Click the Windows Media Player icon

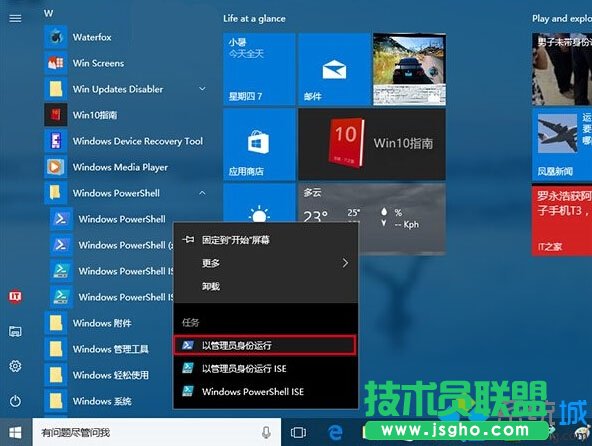[56, 167]
